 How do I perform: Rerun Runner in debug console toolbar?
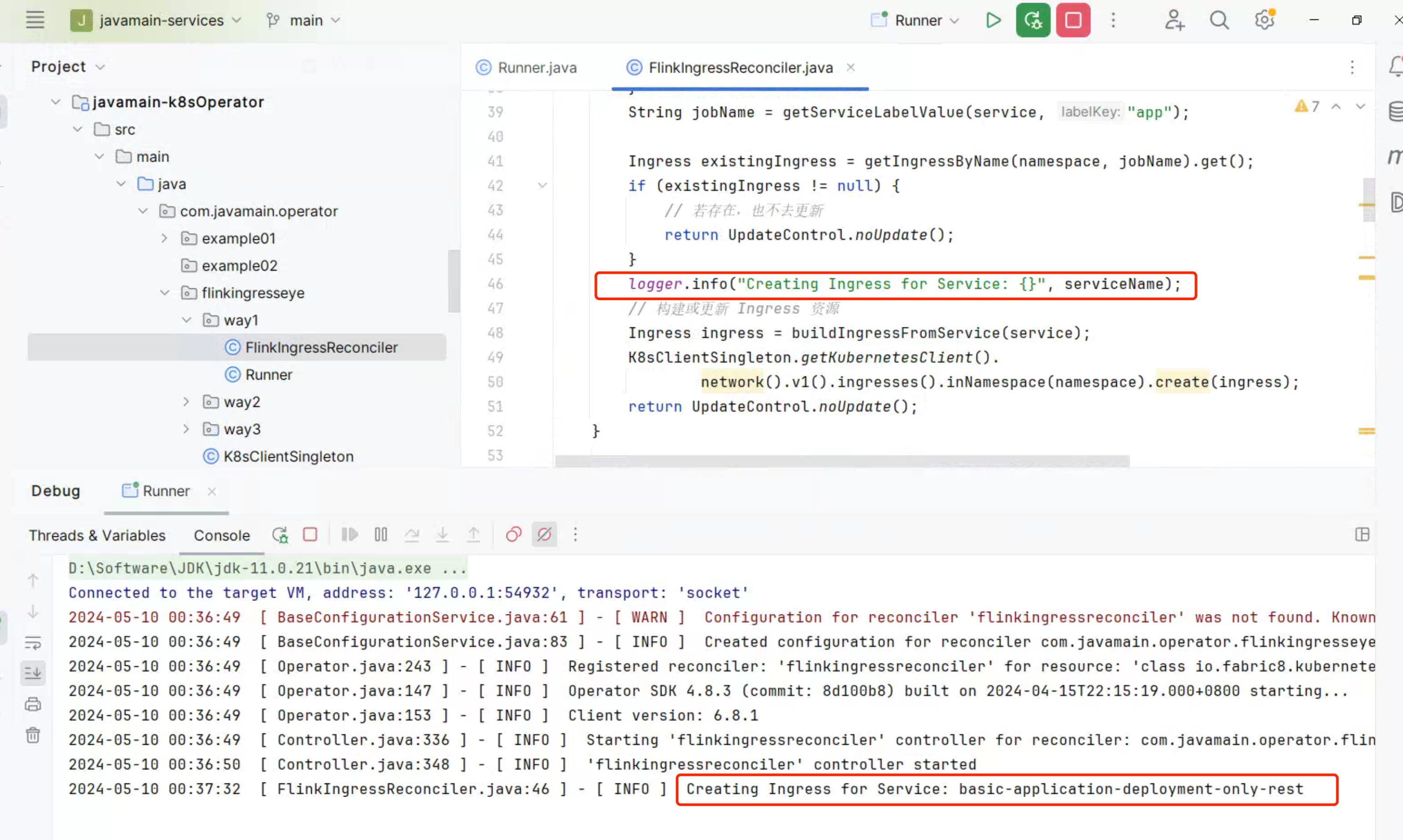[280, 535]
